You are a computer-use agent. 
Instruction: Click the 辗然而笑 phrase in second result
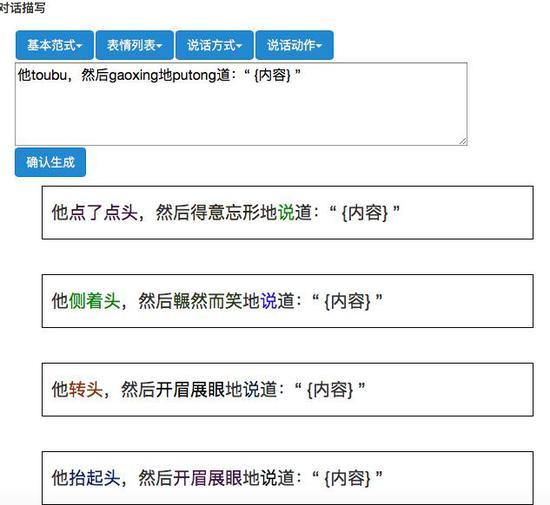[208, 301]
